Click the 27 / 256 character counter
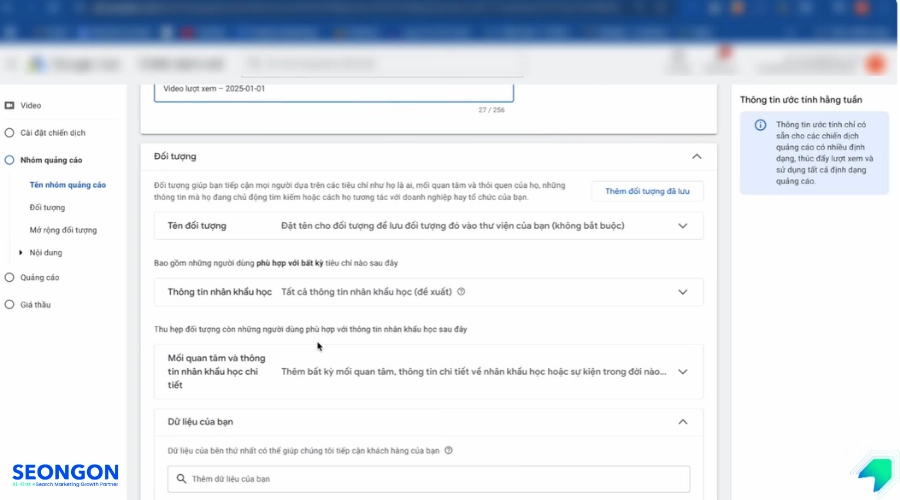The image size is (900, 500). 492,110
